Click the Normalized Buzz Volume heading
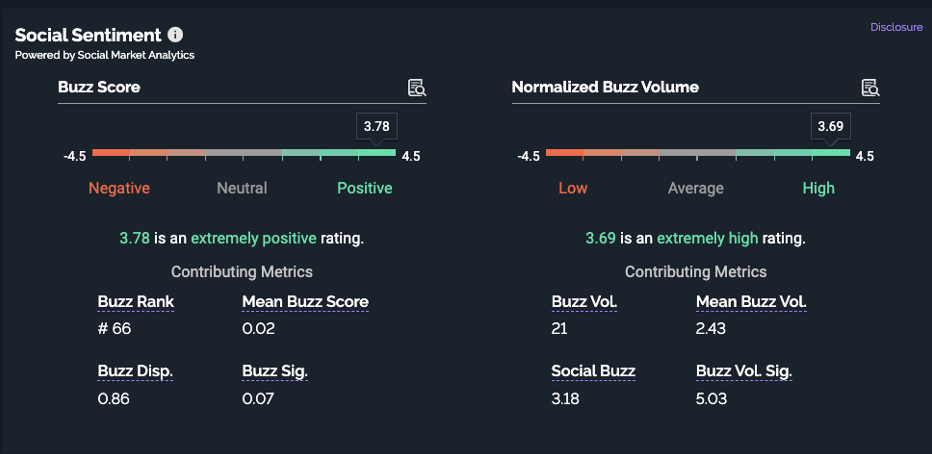The height and width of the screenshot is (454, 932). tap(605, 87)
